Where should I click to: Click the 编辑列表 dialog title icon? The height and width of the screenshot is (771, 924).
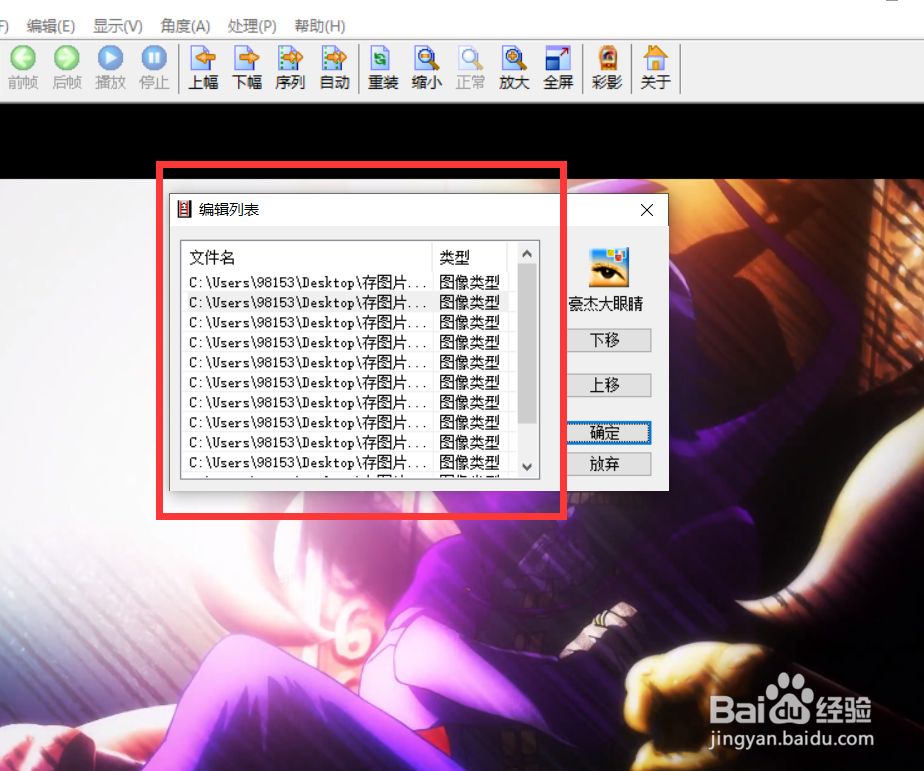(x=184, y=209)
